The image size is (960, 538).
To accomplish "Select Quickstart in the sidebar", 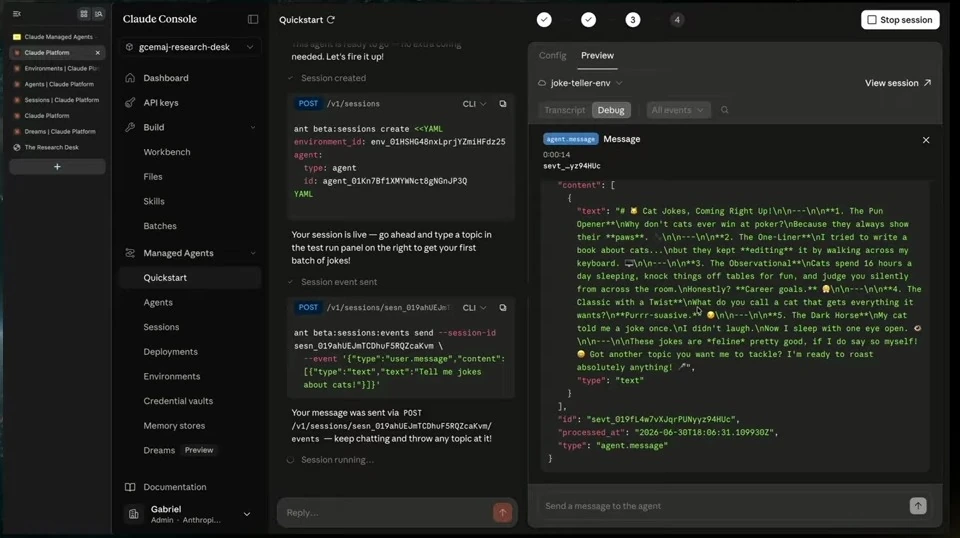I will pos(190,278).
